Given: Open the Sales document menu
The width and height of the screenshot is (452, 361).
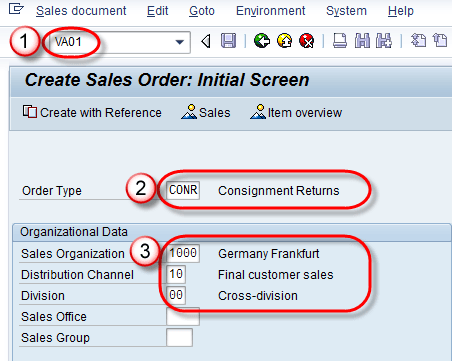Looking at the screenshot, I should click(81, 11).
